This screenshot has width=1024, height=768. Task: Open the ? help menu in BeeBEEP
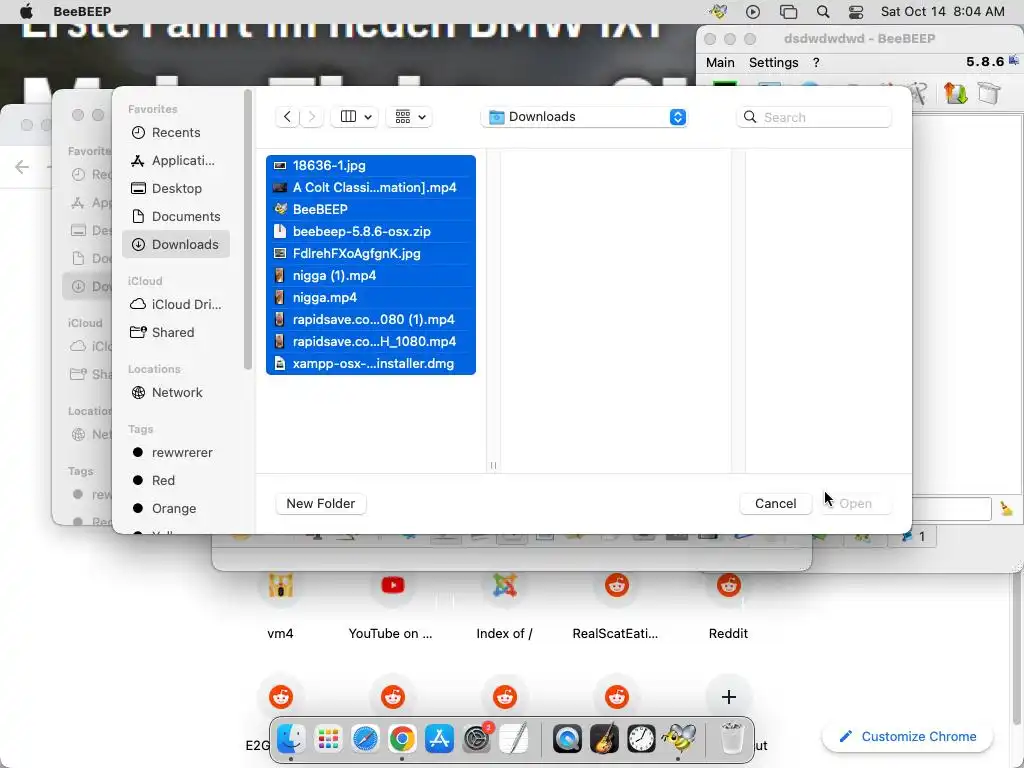pyautogui.click(x=816, y=63)
